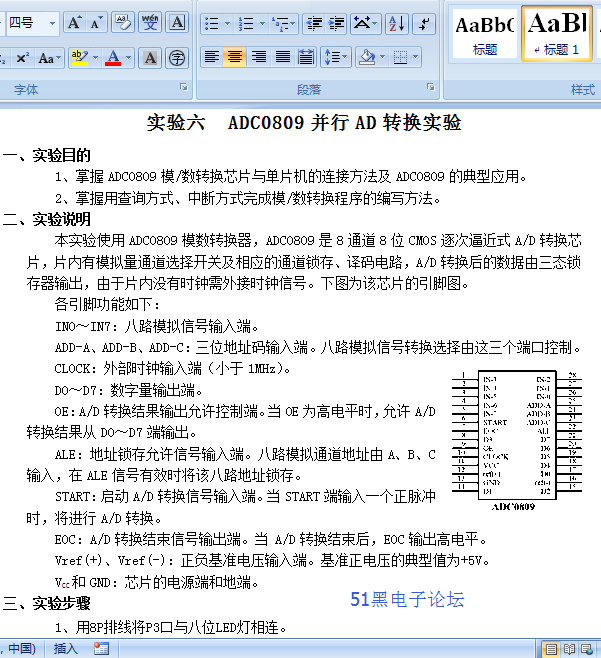This screenshot has height=658, width=601.
Task: Open the Paragraph dialog launcher
Action: [x=431, y=87]
